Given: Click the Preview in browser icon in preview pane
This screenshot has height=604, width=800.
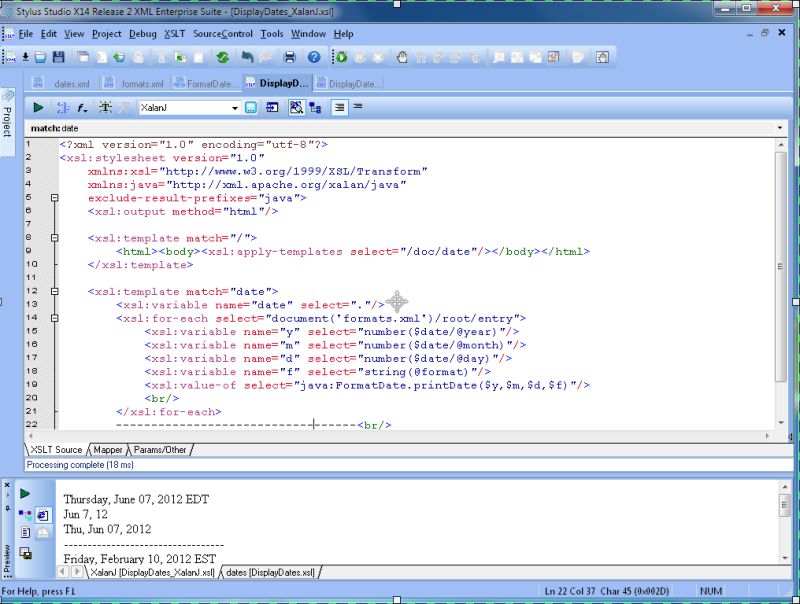Looking at the screenshot, I should pos(42,515).
